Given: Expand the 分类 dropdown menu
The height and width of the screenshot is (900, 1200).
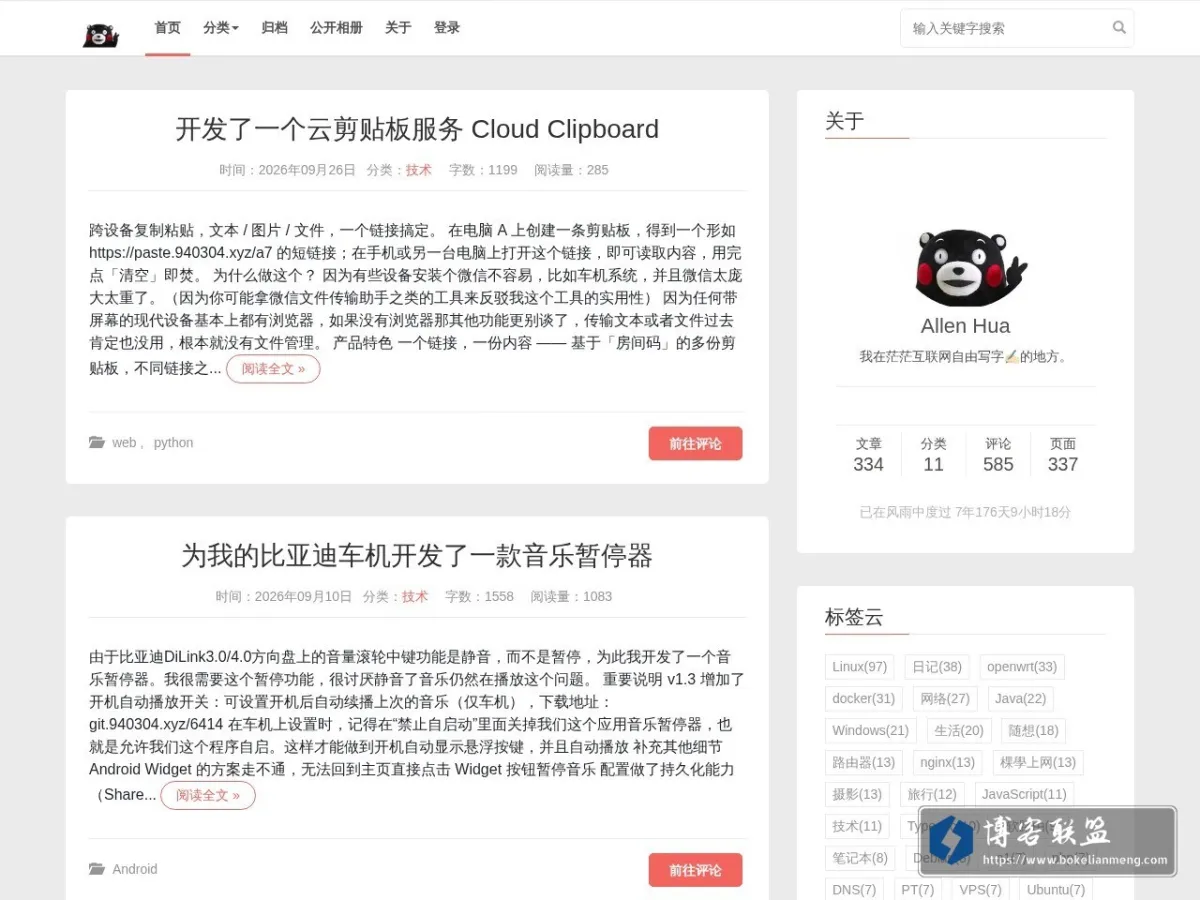Looking at the screenshot, I should point(221,28).
